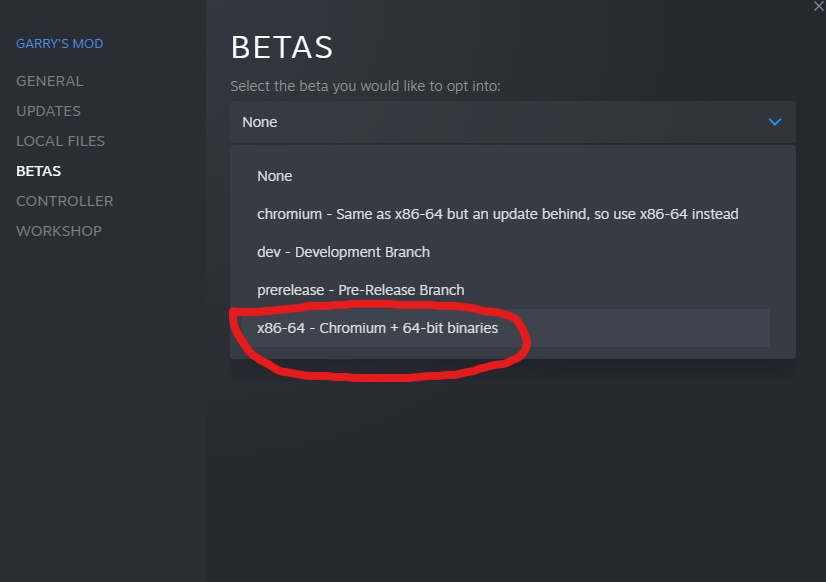Screen dimensions: 826x582
Task: Choose the chromium beta branch option
Action: point(497,214)
